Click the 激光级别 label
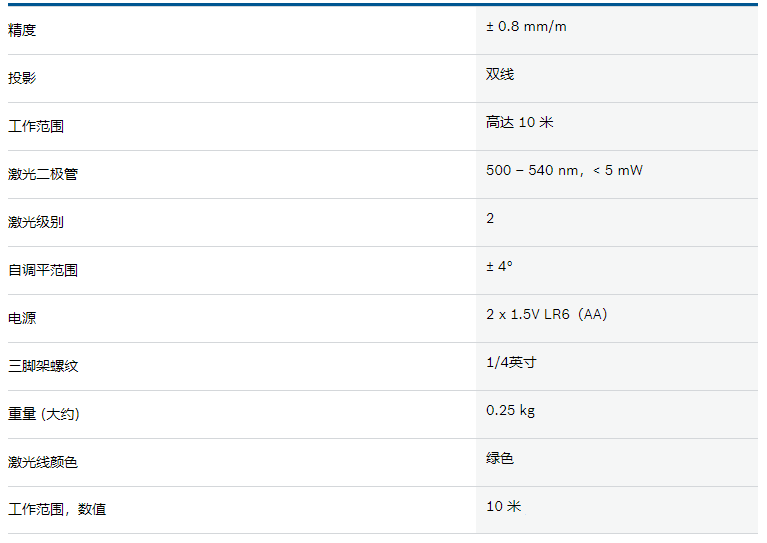Viewport: 767px width, 543px height. tap(36, 222)
